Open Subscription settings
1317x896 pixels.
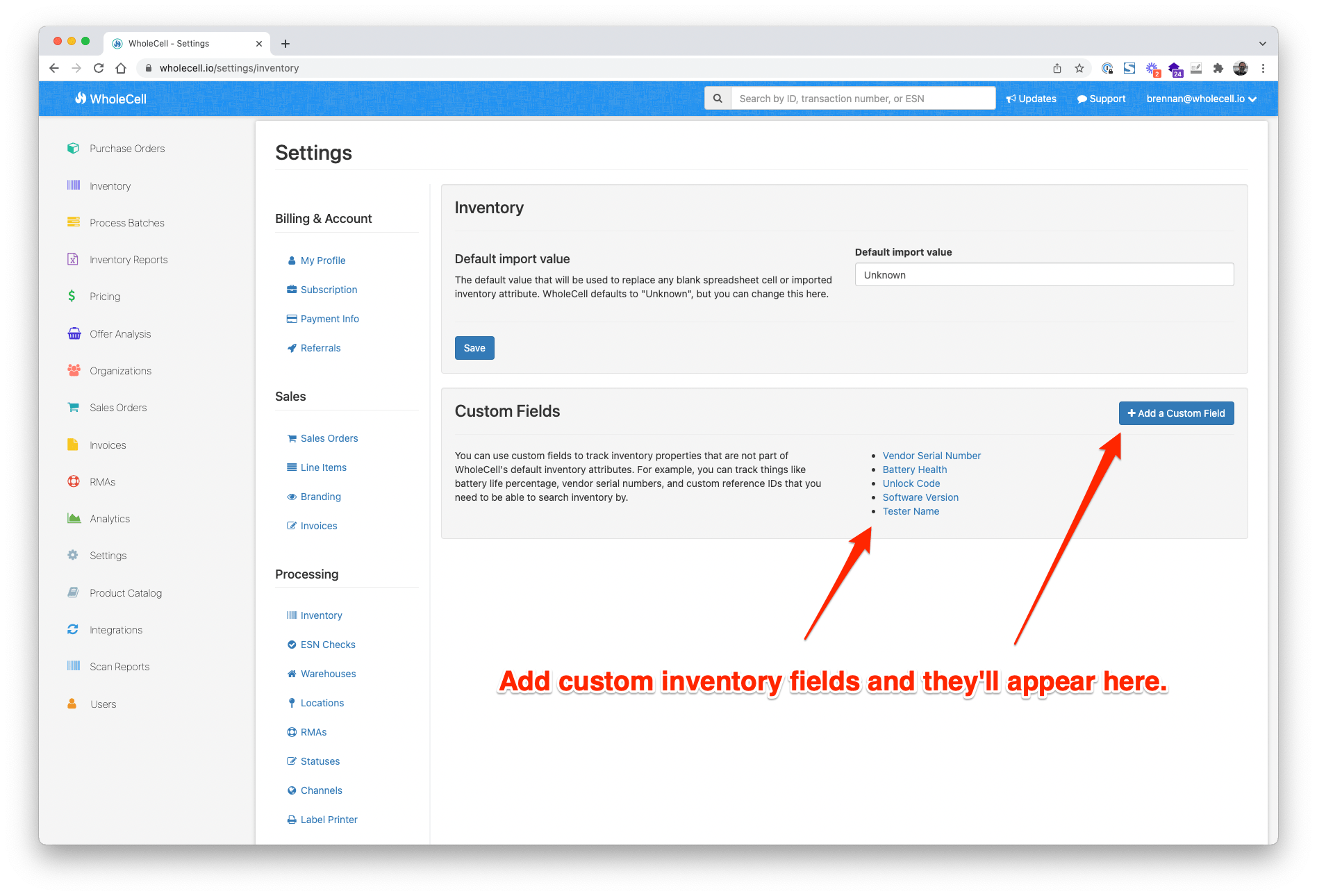tap(322, 290)
